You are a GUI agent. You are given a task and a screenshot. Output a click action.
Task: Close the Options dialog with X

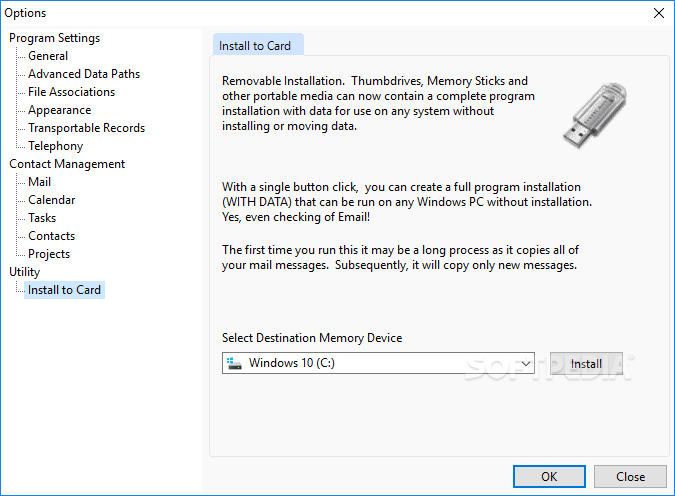tap(659, 13)
